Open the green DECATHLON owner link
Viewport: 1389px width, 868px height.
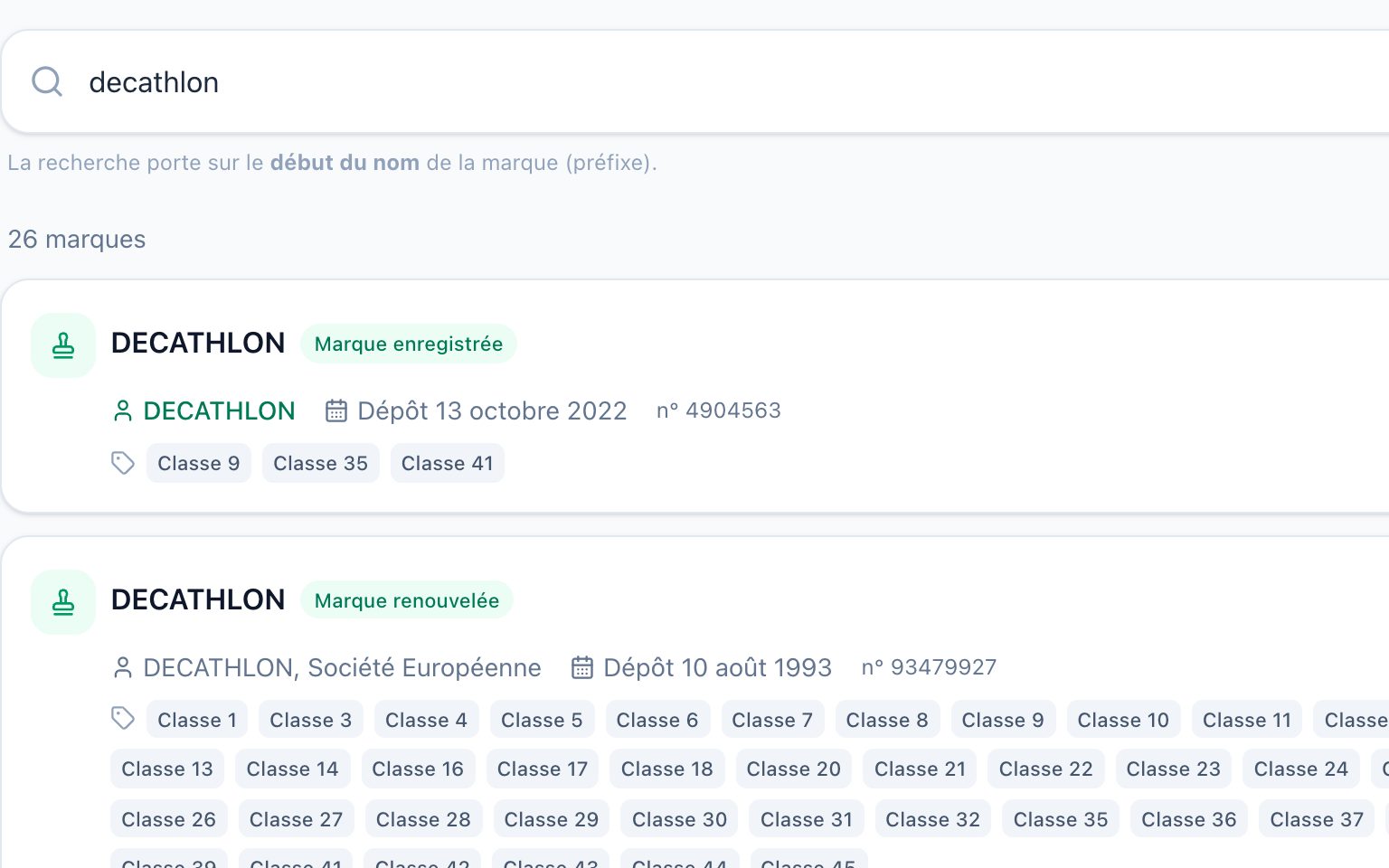[x=220, y=410]
